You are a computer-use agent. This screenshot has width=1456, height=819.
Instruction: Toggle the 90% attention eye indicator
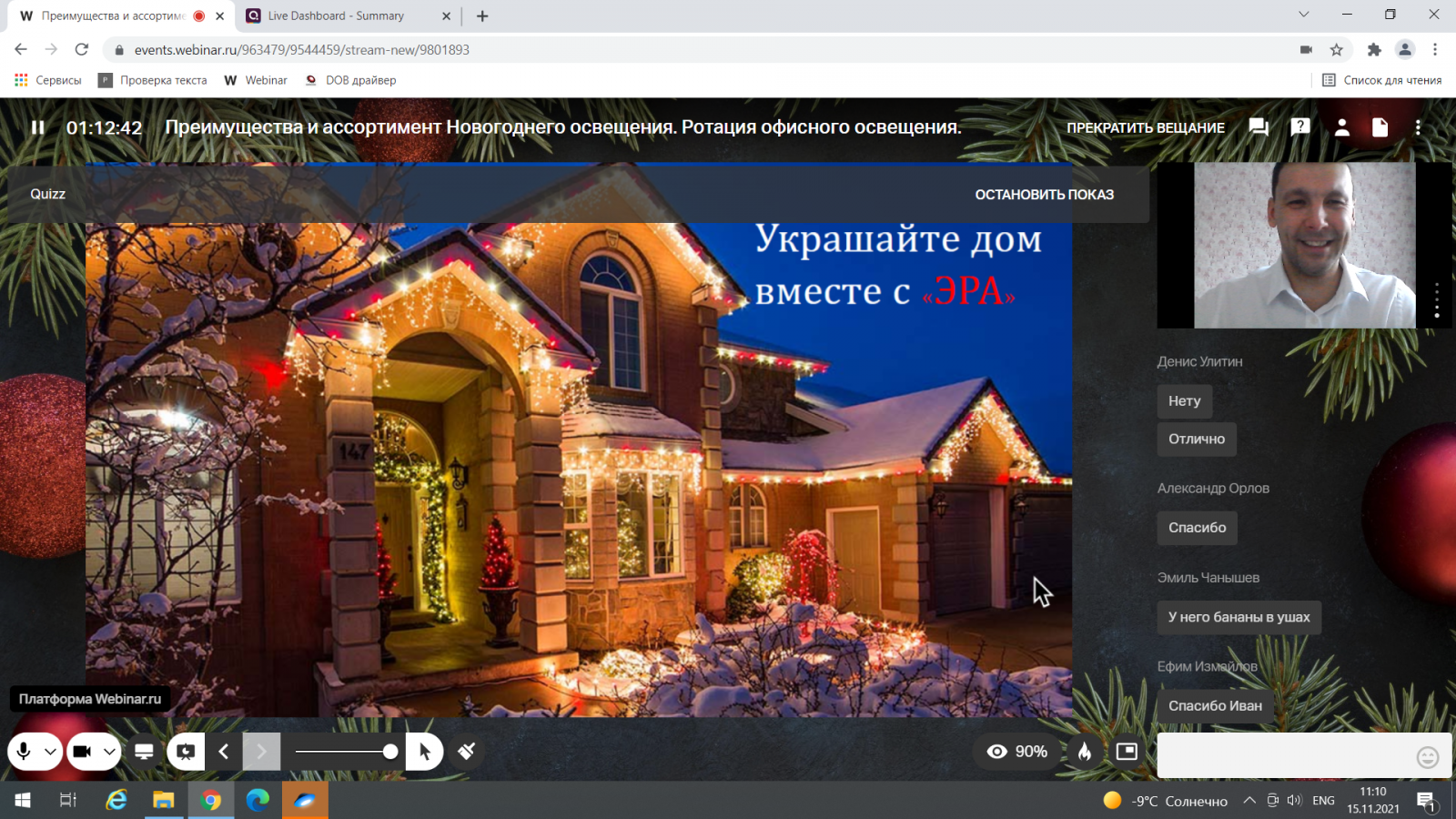1017,752
